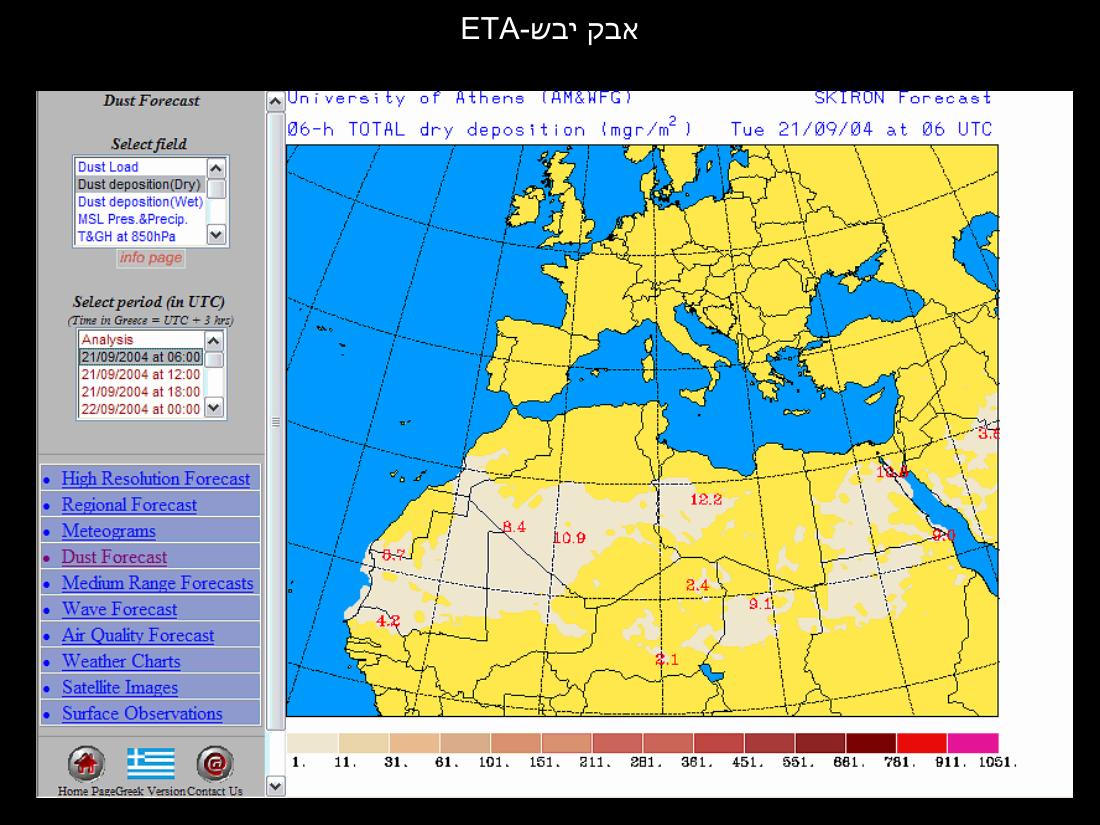Open Weather Charts link

[x=121, y=661]
